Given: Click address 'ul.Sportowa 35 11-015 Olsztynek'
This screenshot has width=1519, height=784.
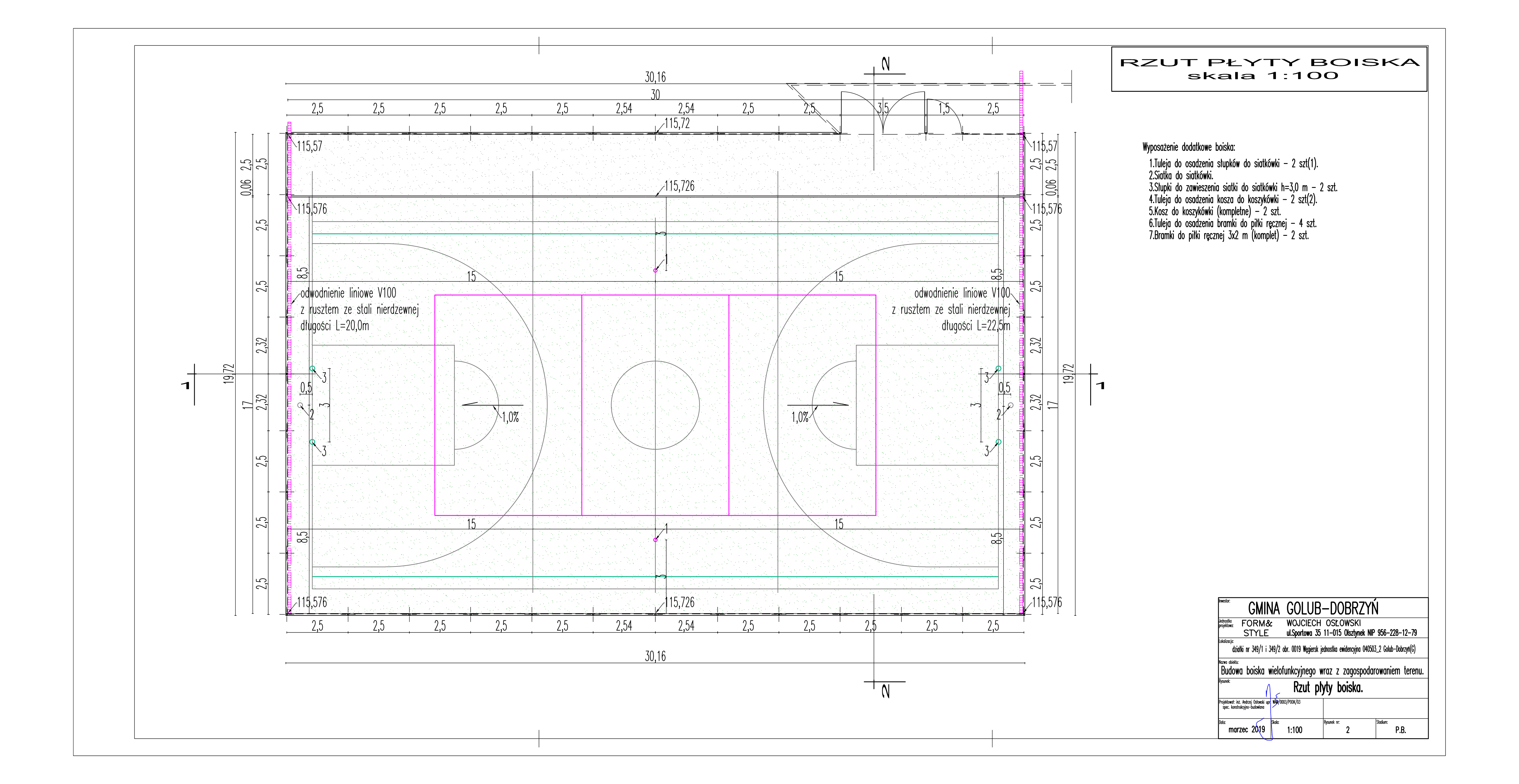Looking at the screenshot, I should 1326,633.
